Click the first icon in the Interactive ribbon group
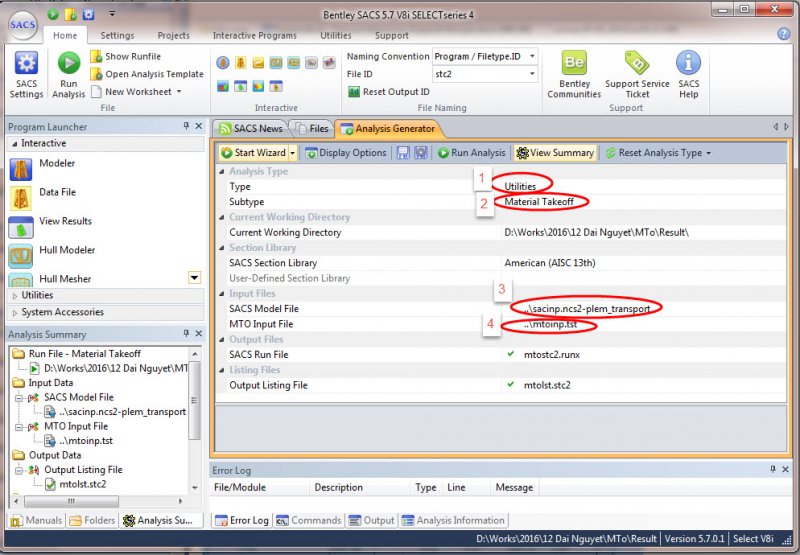 tap(222, 63)
